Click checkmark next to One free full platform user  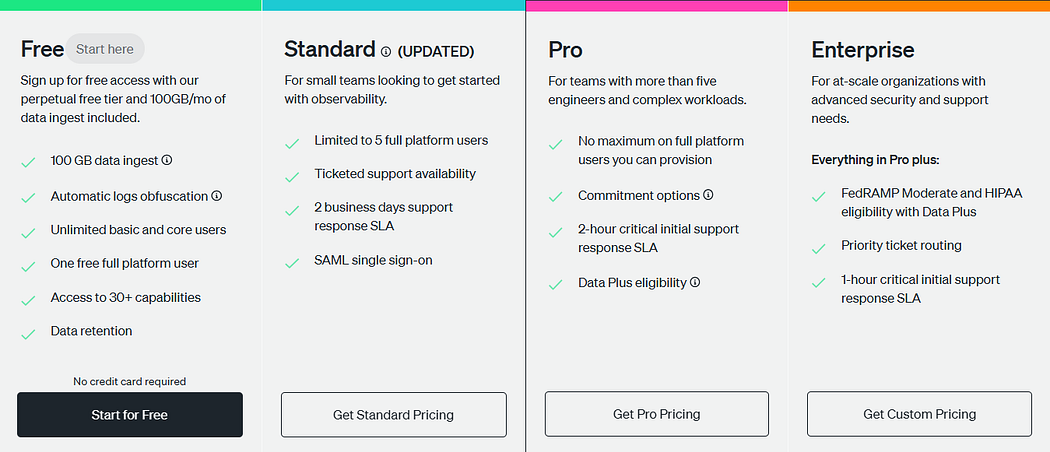(28, 265)
